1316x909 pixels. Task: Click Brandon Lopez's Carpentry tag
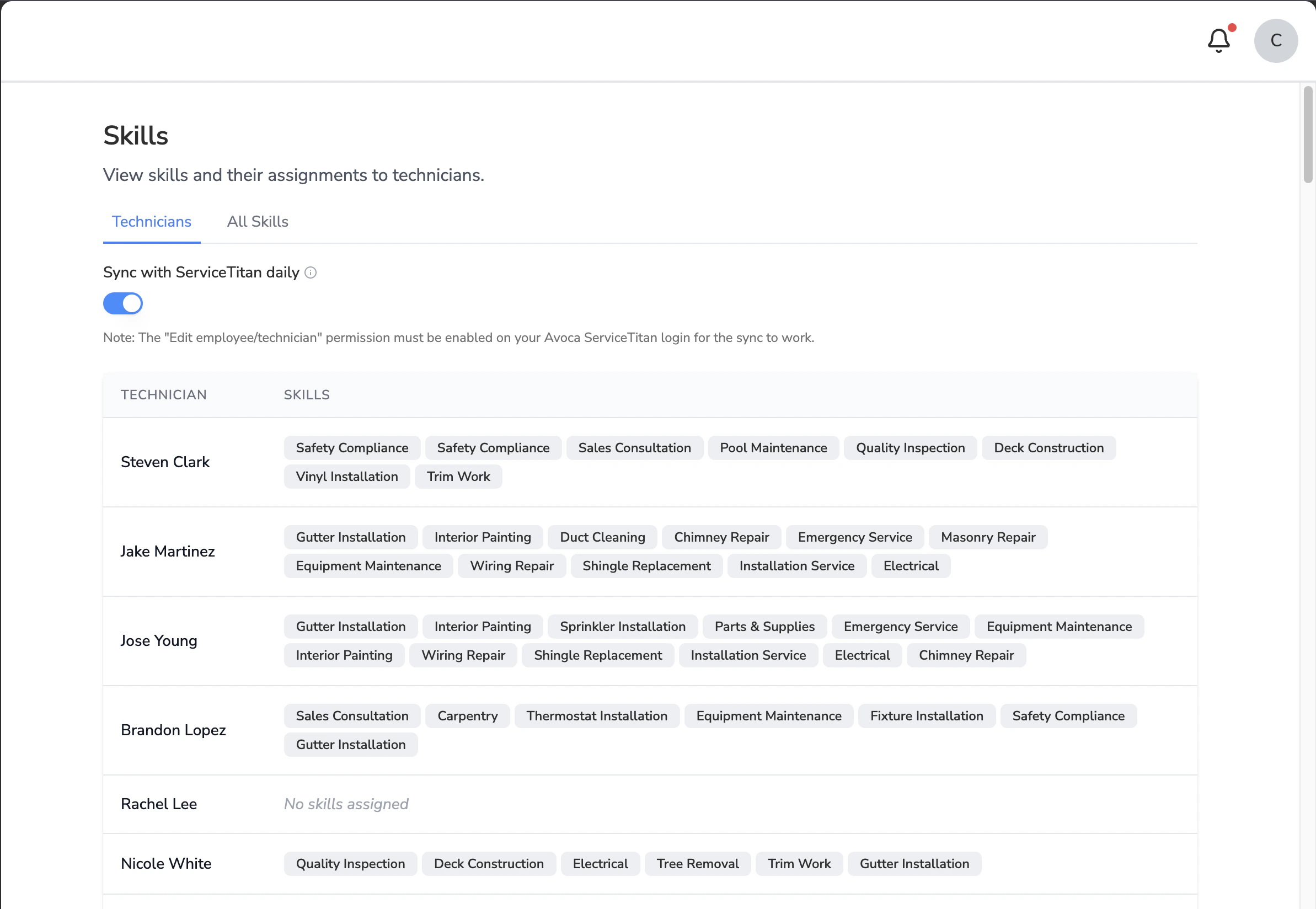point(467,716)
